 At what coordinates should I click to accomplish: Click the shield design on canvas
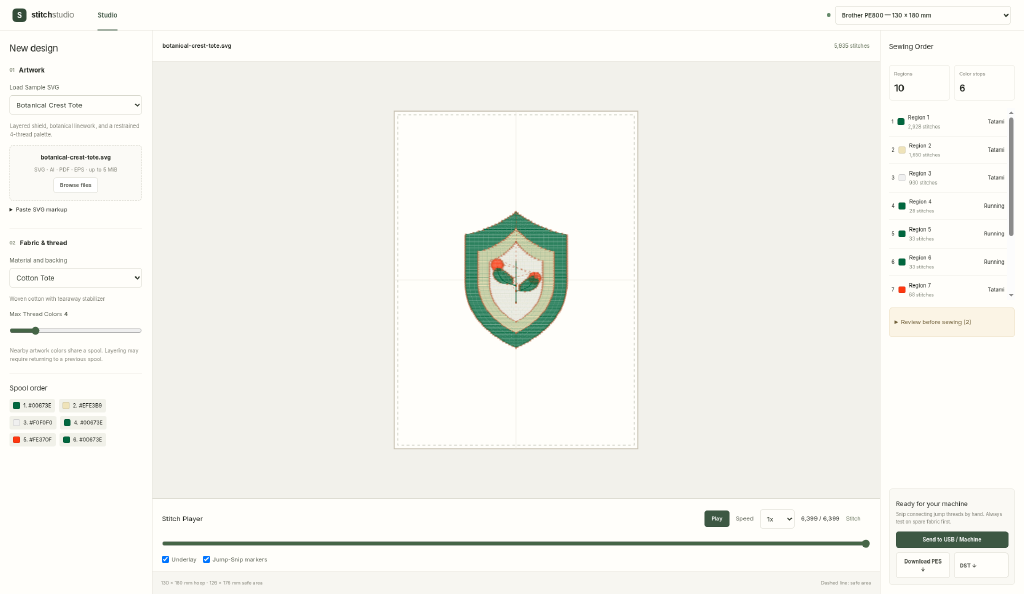[516, 279]
